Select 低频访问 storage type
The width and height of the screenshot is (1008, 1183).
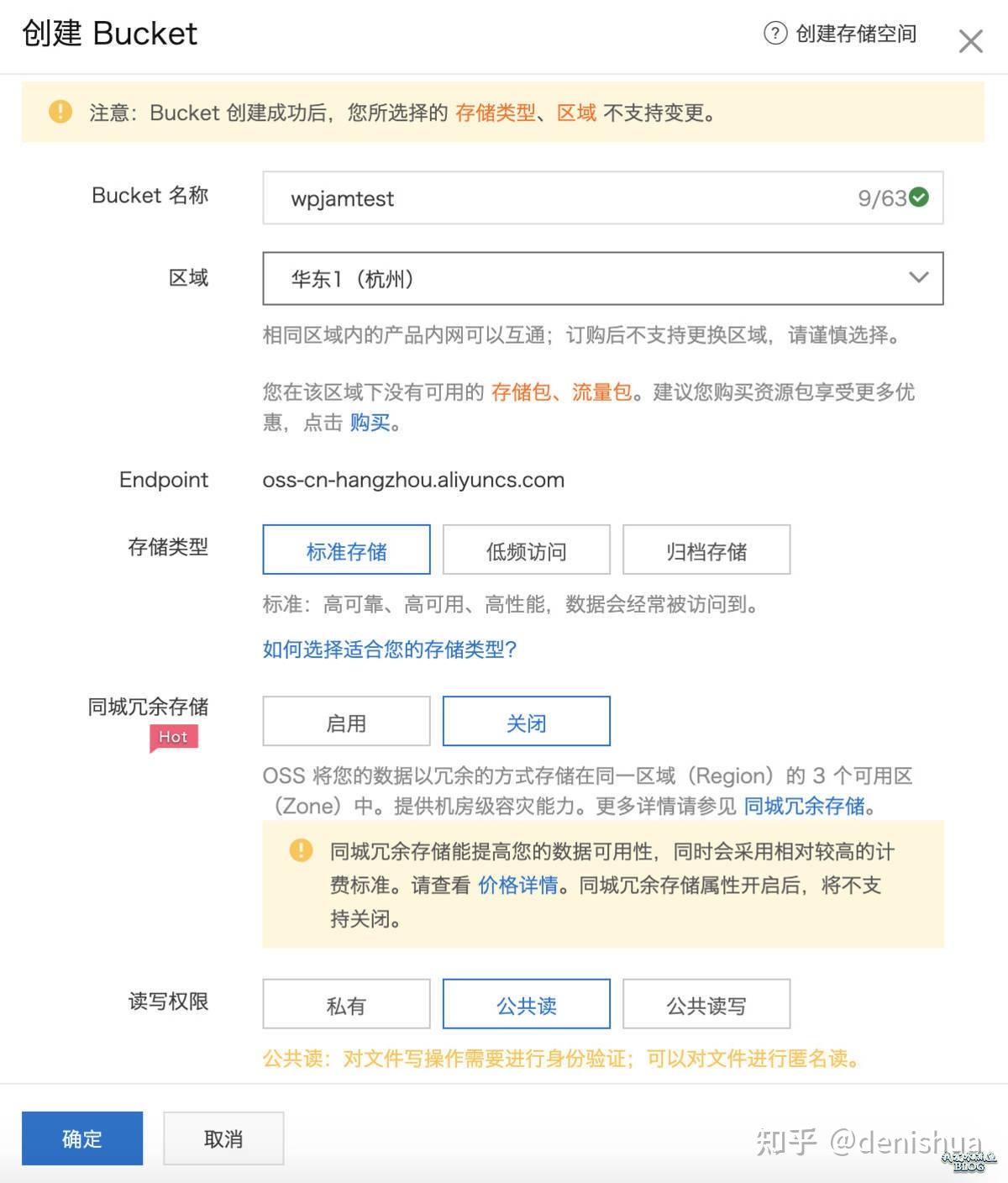(x=526, y=549)
